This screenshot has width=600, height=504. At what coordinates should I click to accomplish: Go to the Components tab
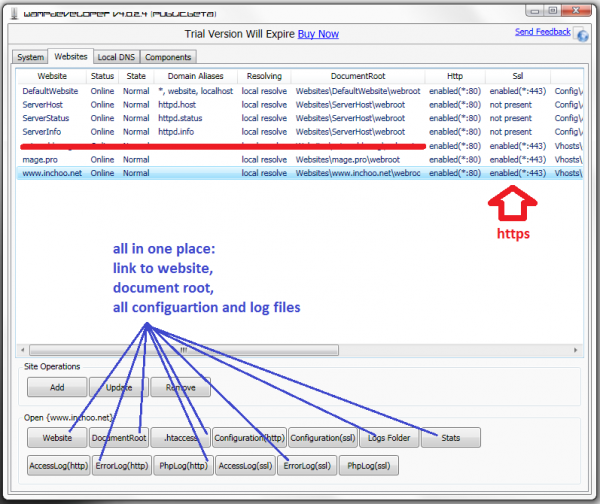tap(168, 57)
